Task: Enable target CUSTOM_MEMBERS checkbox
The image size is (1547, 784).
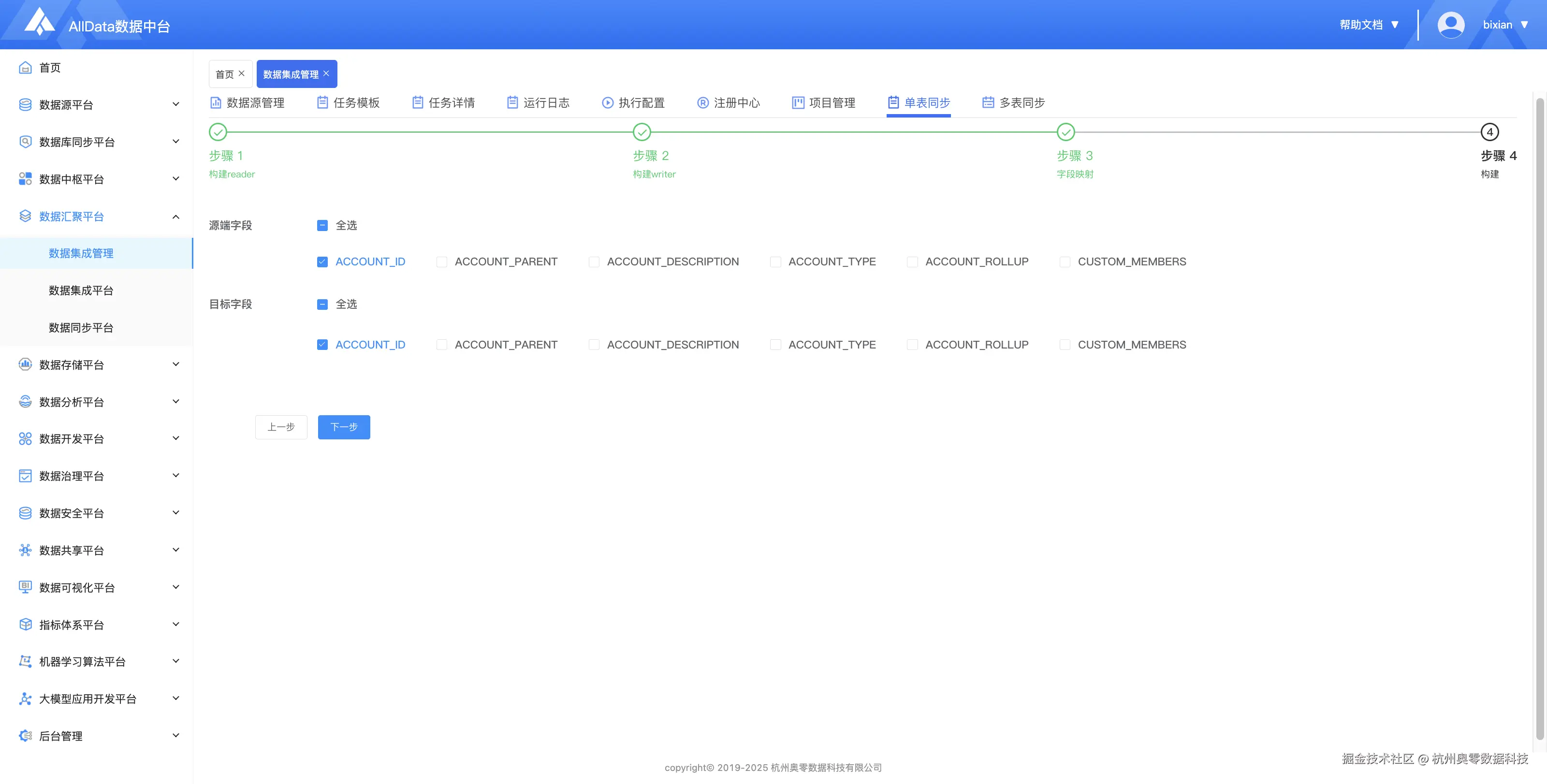Action: pyautogui.click(x=1065, y=345)
